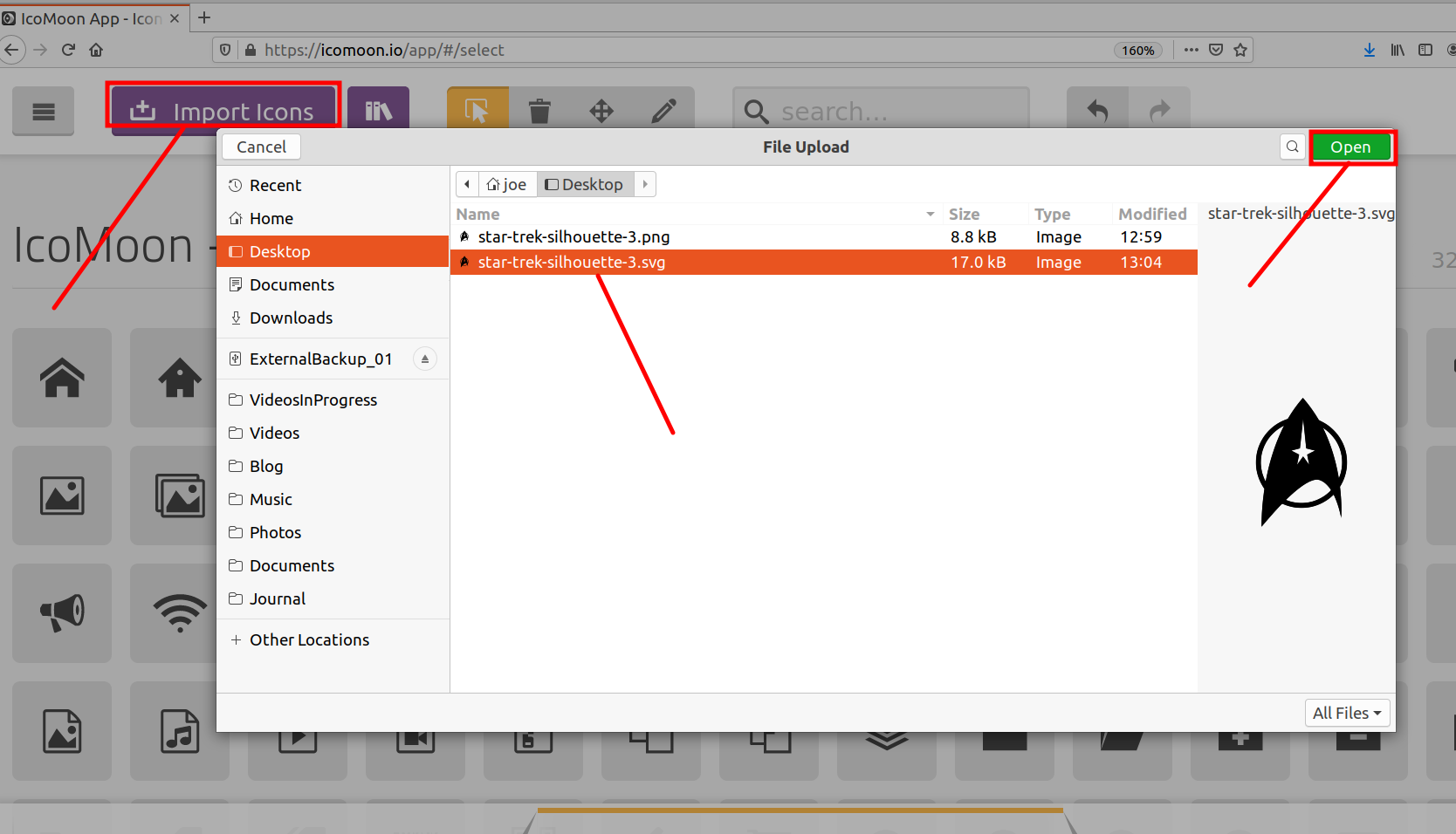The height and width of the screenshot is (834, 1456).
Task: Select the bullhorn megaphone icon
Action: (62, 613)
